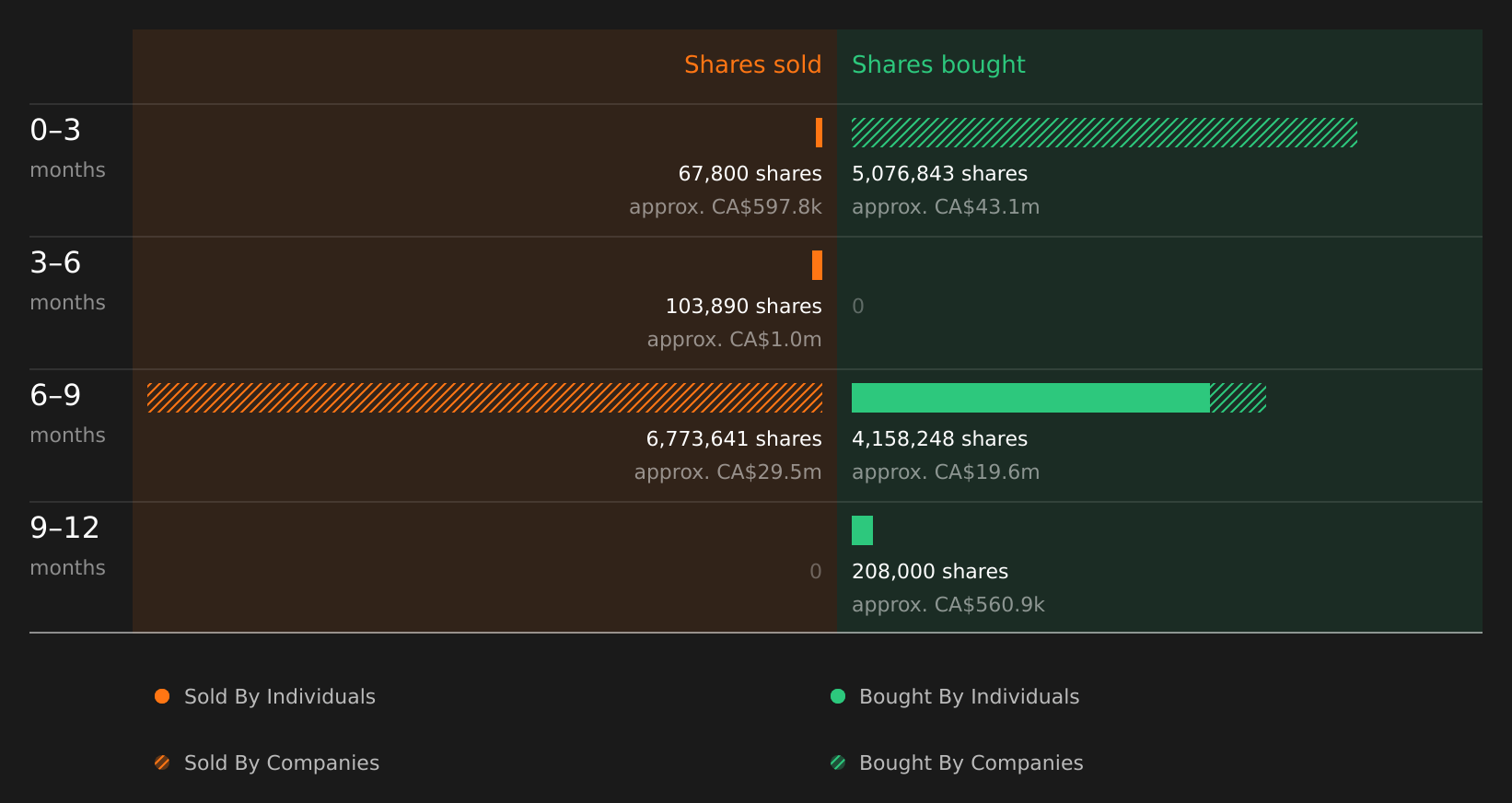The width and height of the screenshot is (1512, 803).
Task: Click the 6–9 months row label
Action: [67, 413]
